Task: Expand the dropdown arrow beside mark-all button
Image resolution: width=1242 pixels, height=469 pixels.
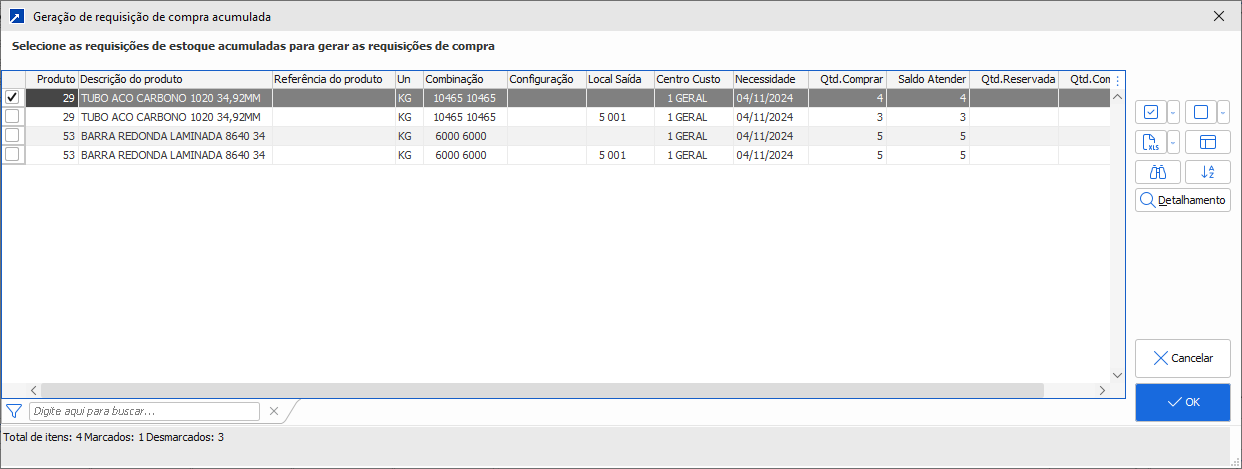Action: pyautogui.click(x=1173, y=112)
